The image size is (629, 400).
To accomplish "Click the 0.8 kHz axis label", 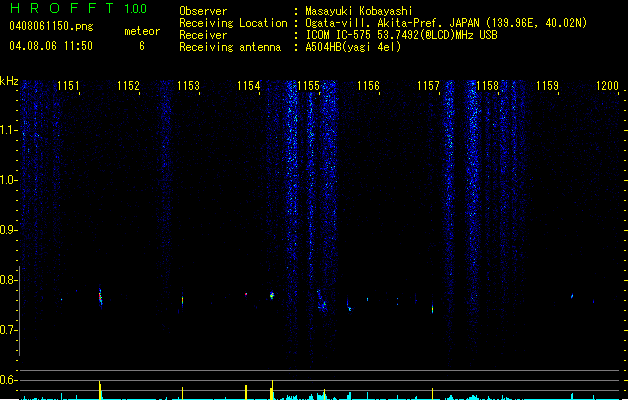I will (x=8, y=280).
